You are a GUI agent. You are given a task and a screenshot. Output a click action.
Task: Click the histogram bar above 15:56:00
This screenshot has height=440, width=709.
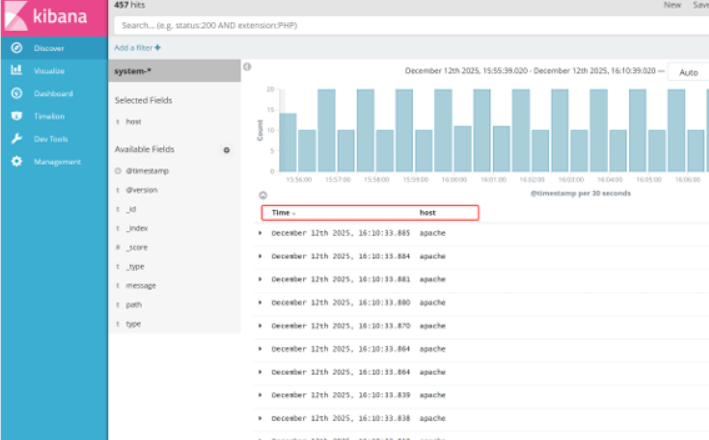point(307,151)
